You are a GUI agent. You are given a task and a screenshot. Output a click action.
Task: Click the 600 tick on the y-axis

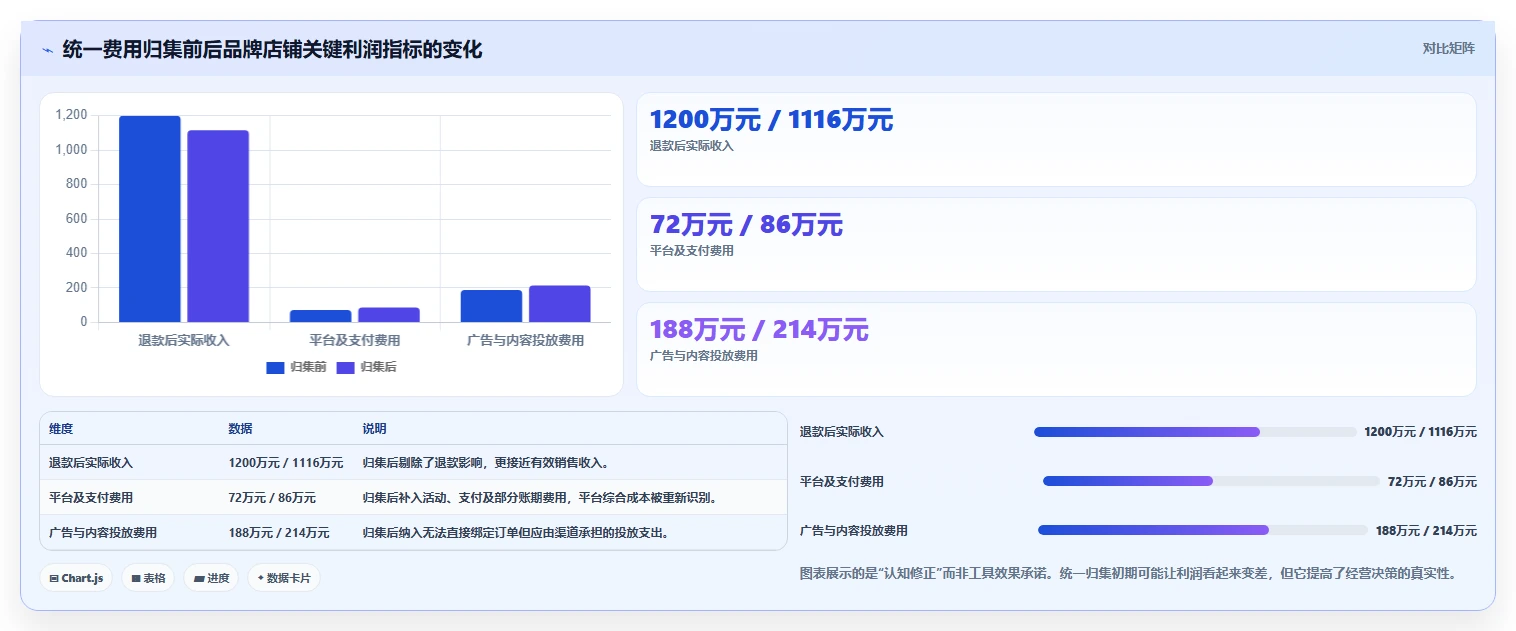point(77,218)
